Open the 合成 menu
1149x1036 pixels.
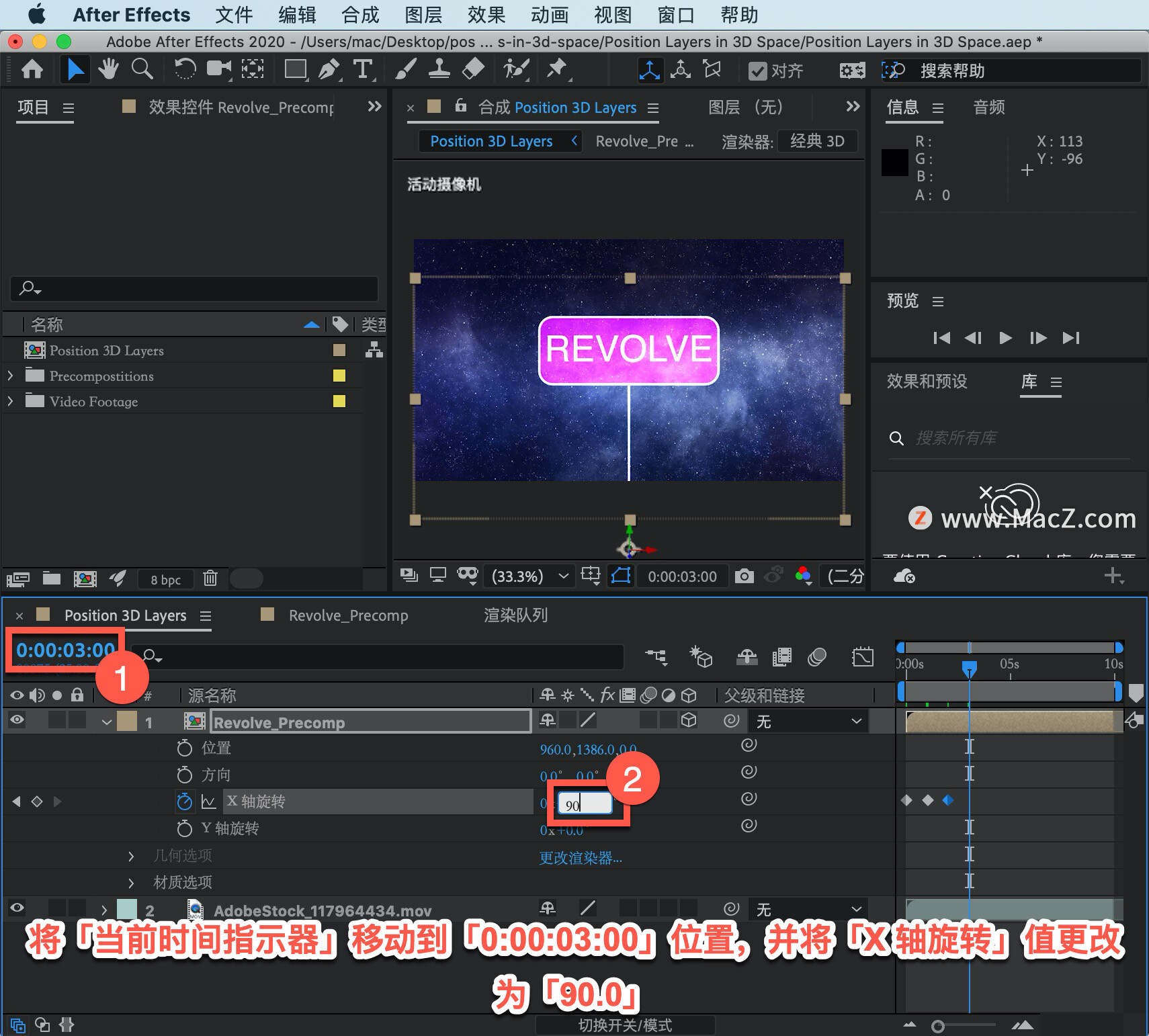click(x=360, y=15)
